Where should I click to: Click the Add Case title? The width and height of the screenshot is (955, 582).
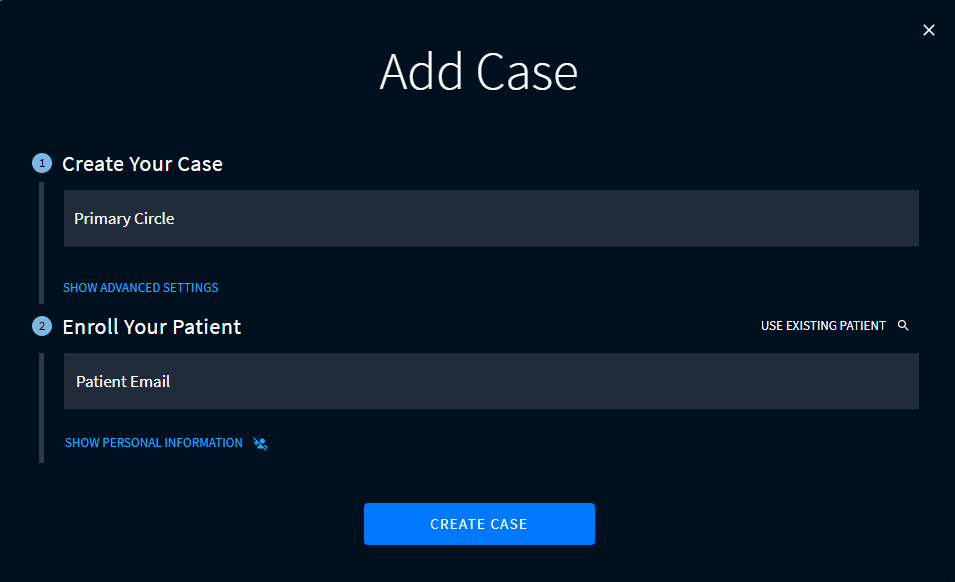[x=478, y=72]
